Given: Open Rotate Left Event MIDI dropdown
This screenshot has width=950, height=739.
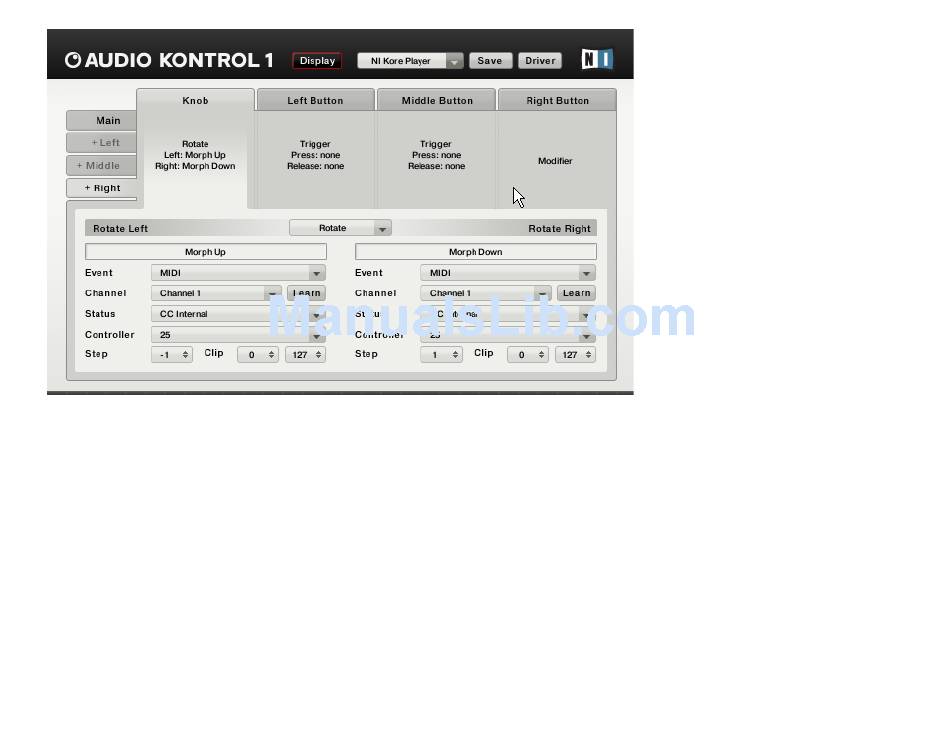Looking at the screenshot, I should [238, 273].
